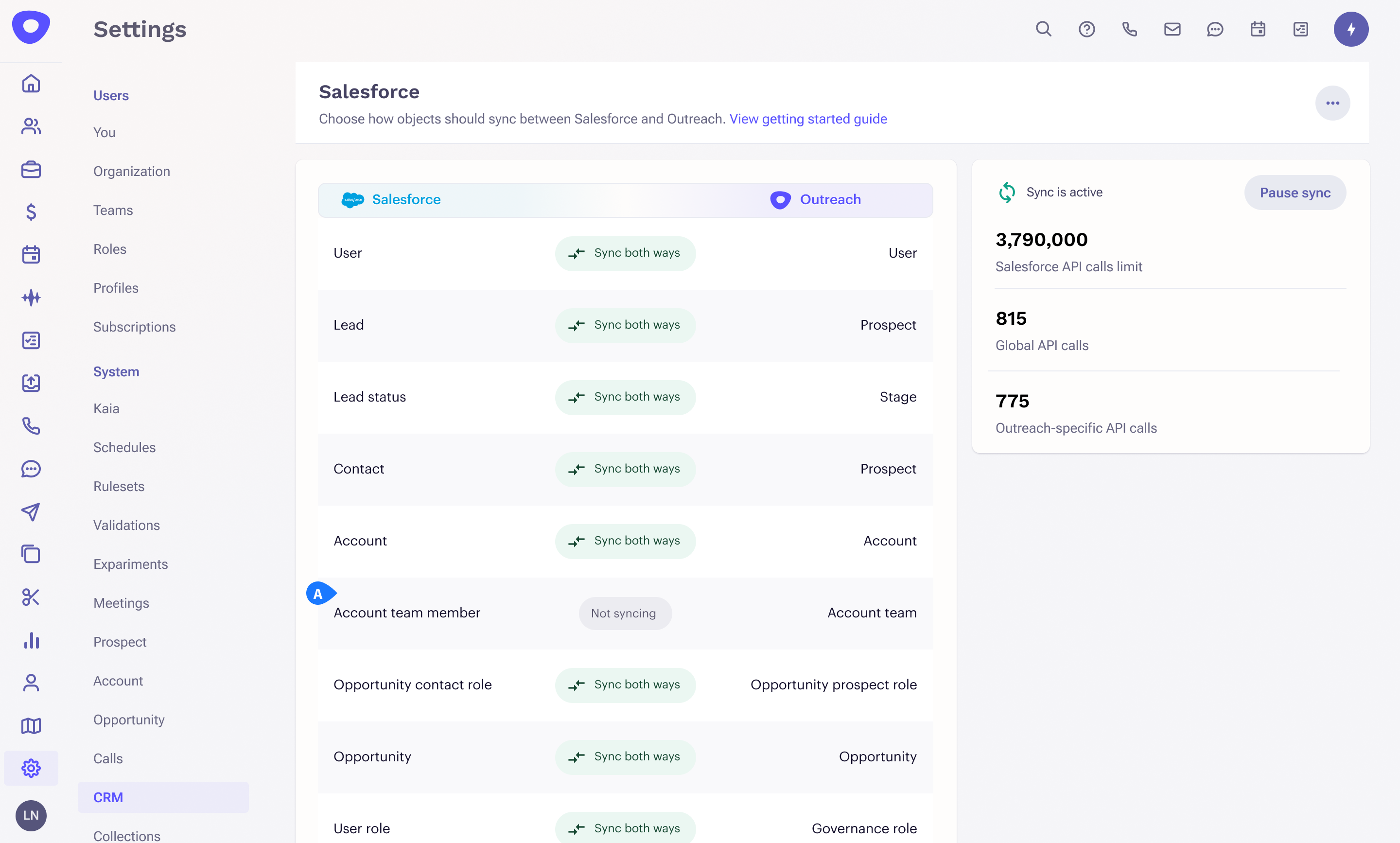Screen dimensions: 1400x843
Task: Open the bar chart Reports icon
Action: click(x=31, y=640)
